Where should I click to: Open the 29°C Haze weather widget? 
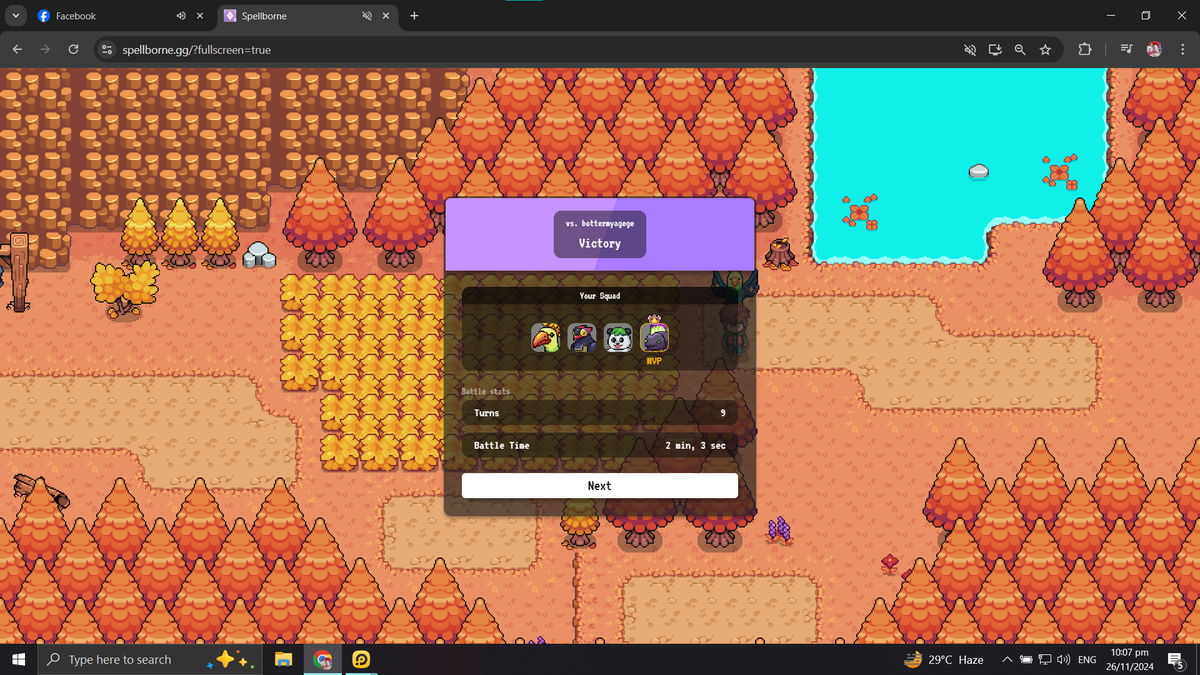(943, 659)
